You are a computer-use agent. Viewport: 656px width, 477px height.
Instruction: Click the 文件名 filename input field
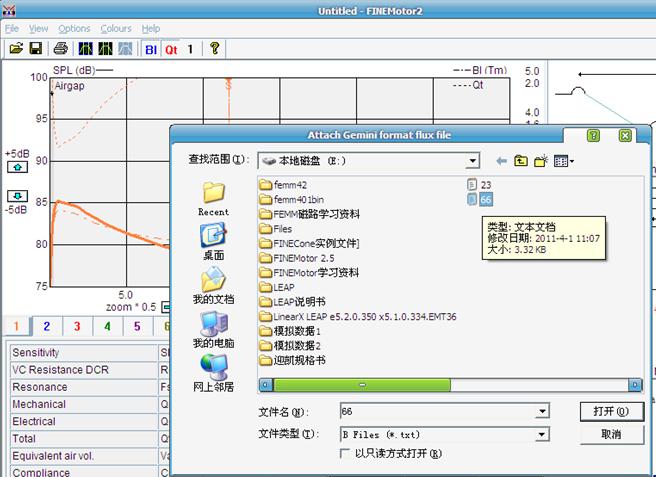438,412
